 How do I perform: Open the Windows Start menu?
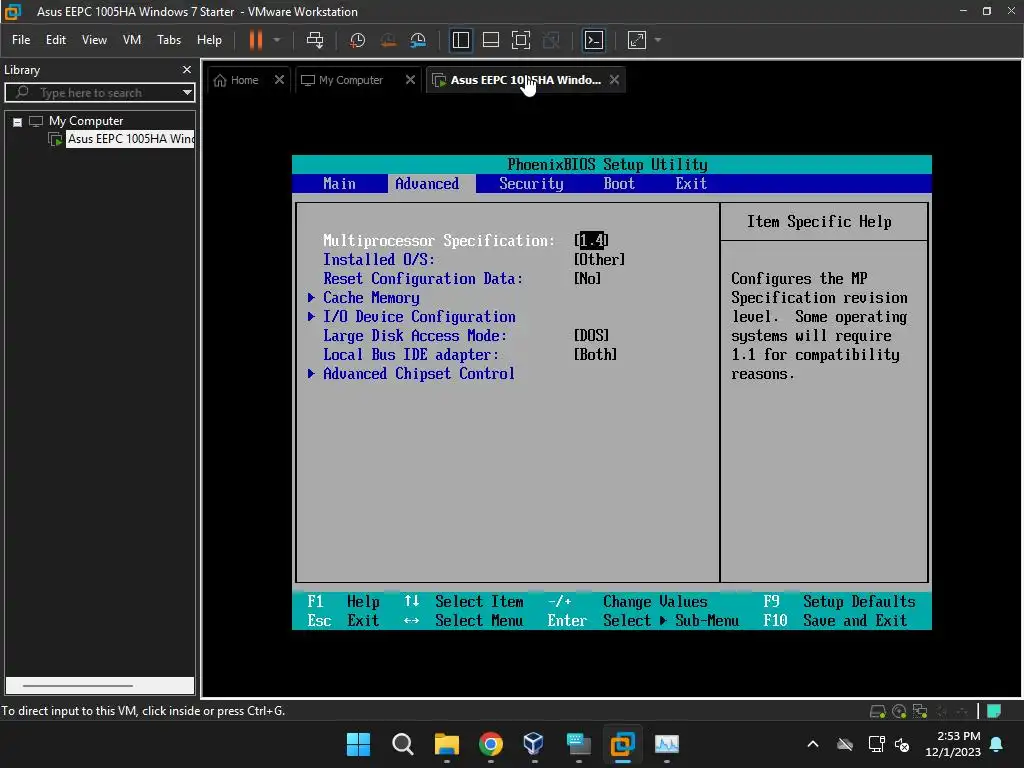pyautogui.click(x=358, y=744)
